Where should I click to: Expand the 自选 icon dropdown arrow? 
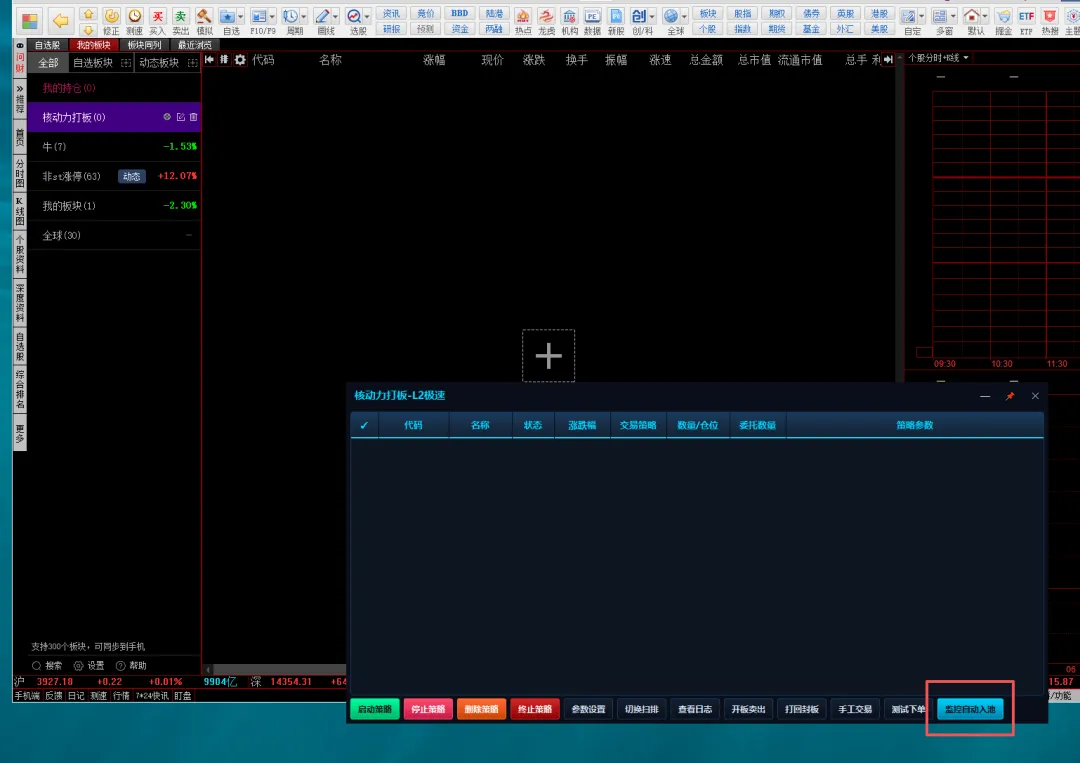pos(240,17)
